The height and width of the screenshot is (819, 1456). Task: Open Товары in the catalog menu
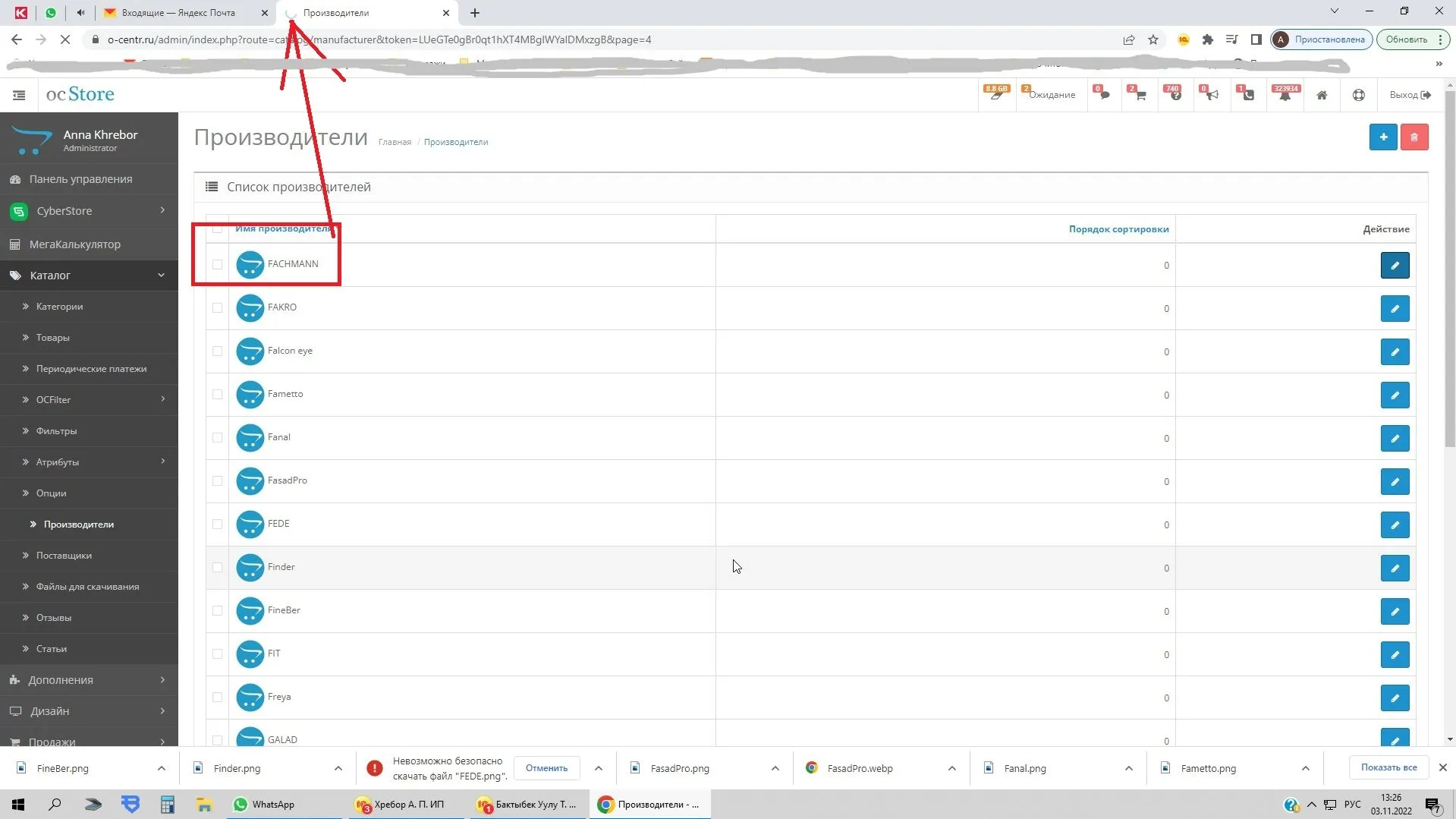(52, 338)
